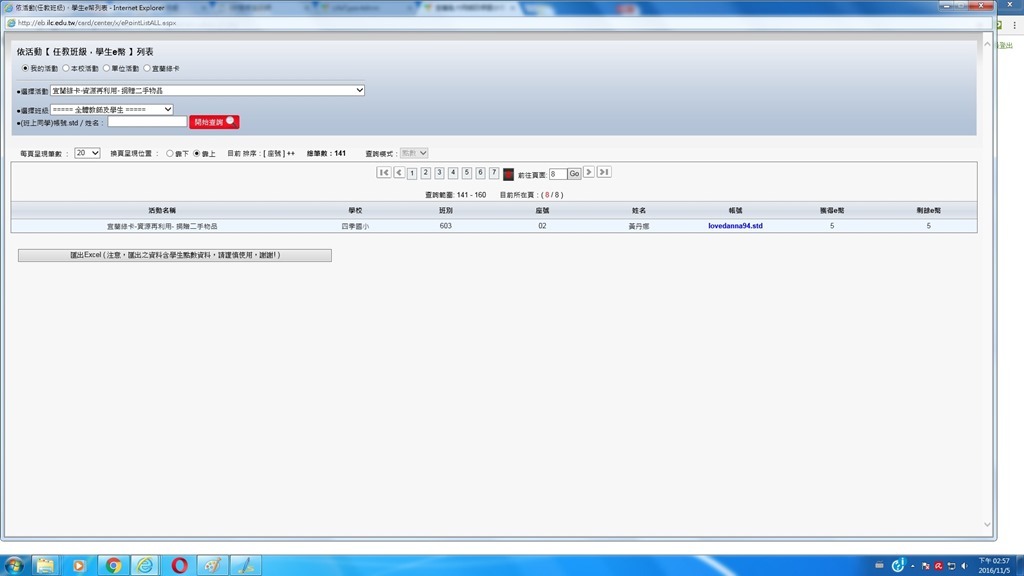Click the highlighted current page 8 box
This screenshot has height=576, width=1024.
point(508,174)
